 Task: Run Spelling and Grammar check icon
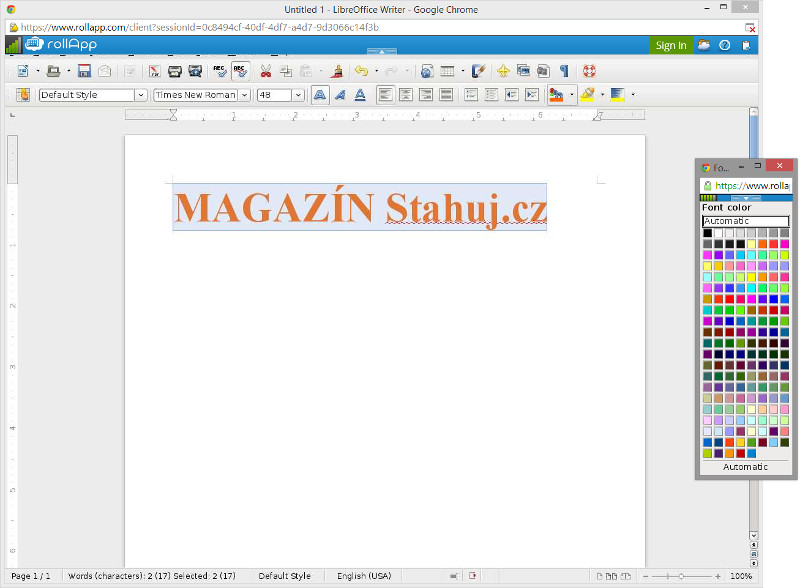point(220,71)
